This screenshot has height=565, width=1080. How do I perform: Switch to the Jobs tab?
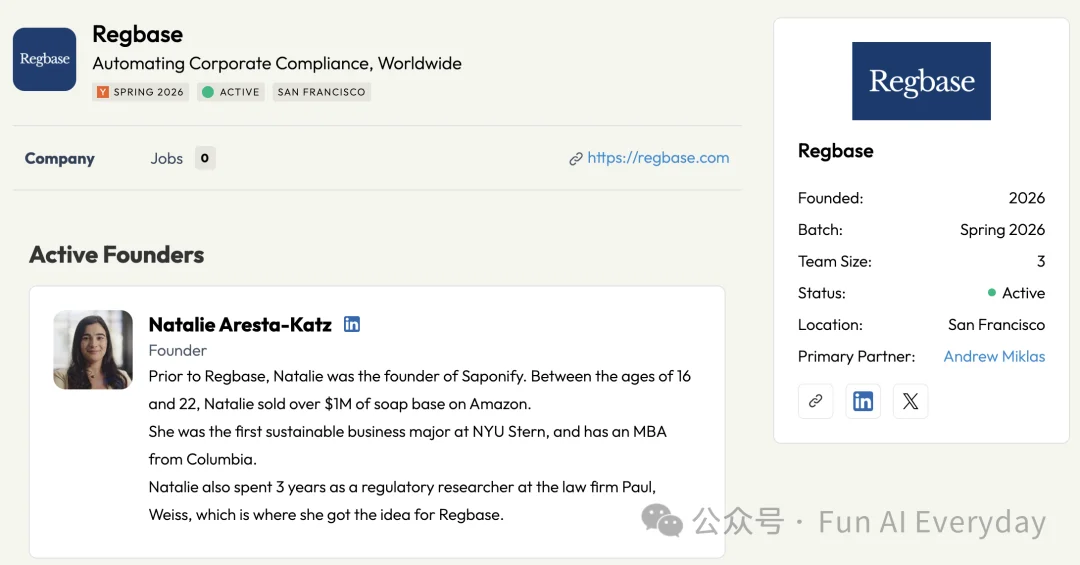(x=167, y=158)
